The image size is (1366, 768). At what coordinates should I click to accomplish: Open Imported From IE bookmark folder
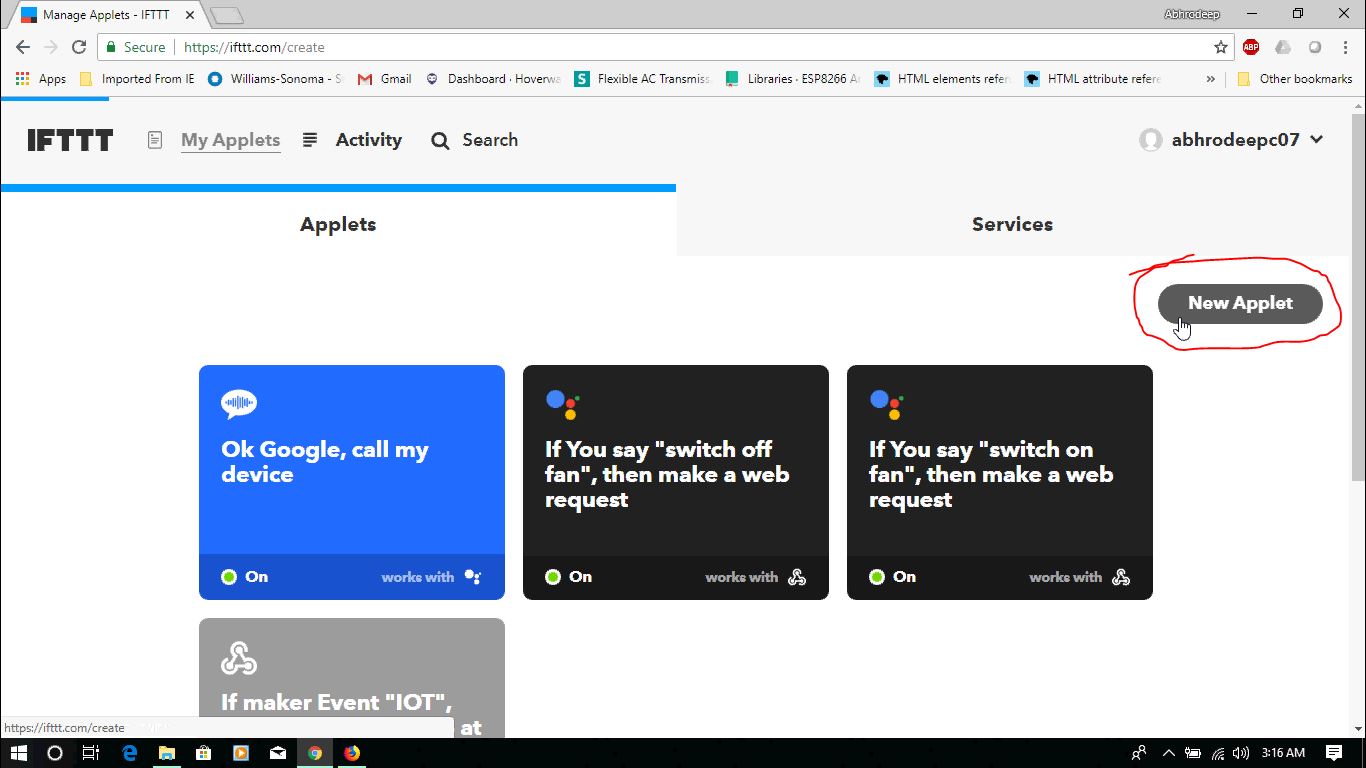[x=137, y=79]
